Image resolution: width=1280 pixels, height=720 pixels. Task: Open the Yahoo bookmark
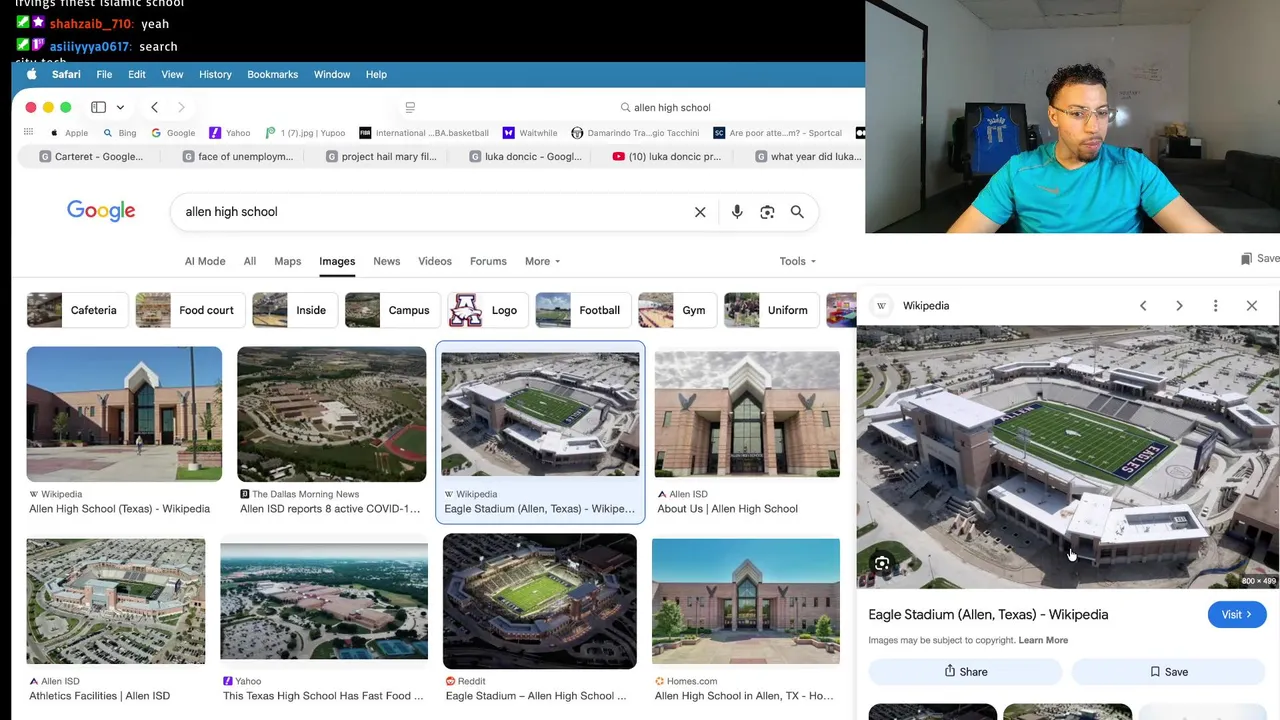[x=230, y=133]
